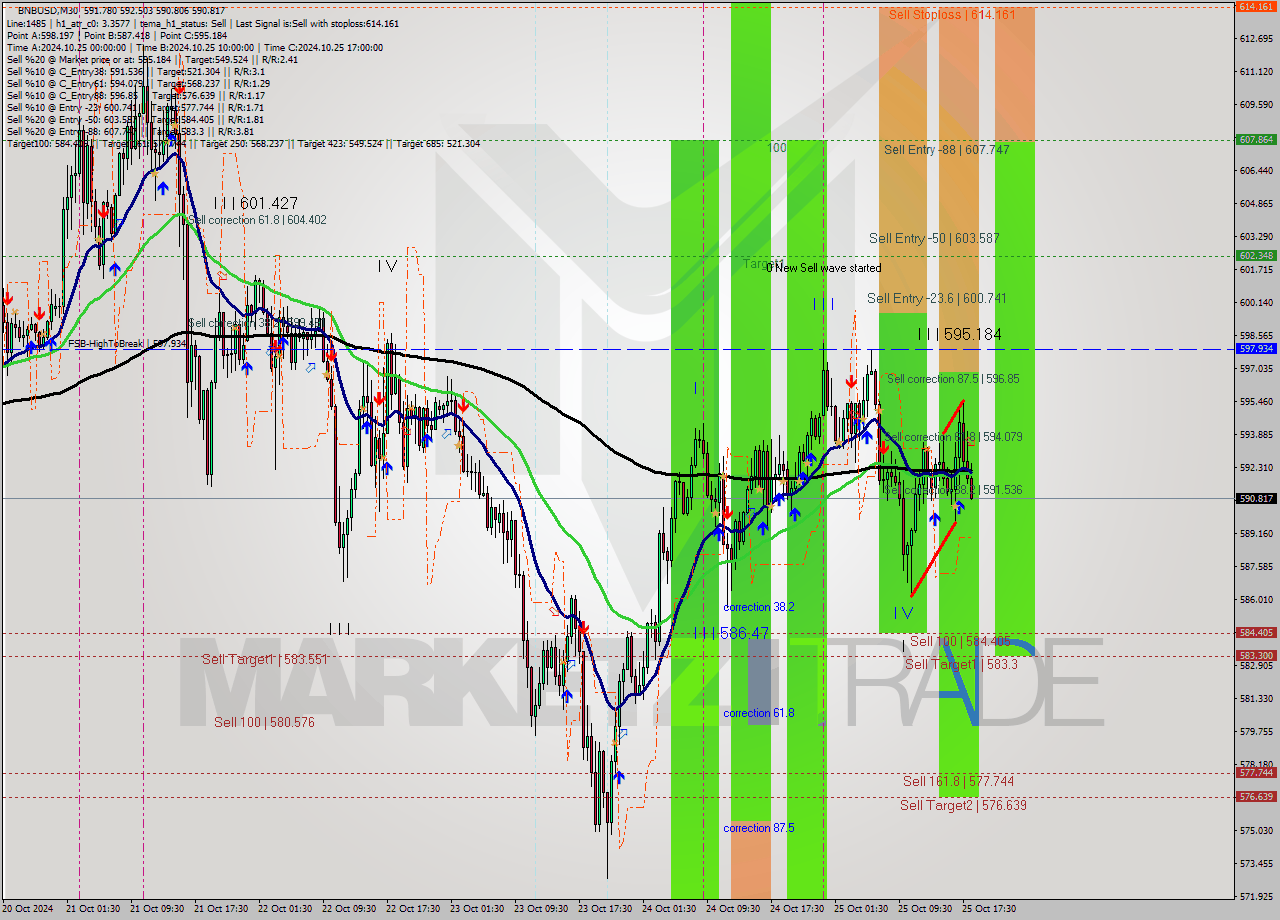Select the 'Sell Target2 | 576.639' label
The height and width of the screenshot is (920, 1280).
click(x=963, y=805)
